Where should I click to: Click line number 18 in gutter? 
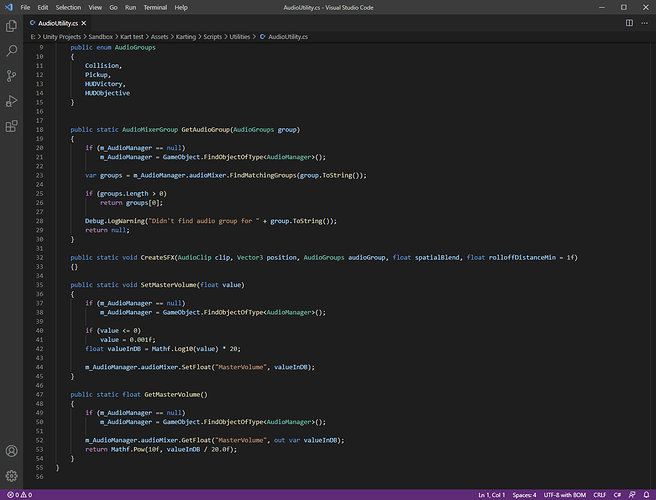pyautogui.click(x=39, y=130)
